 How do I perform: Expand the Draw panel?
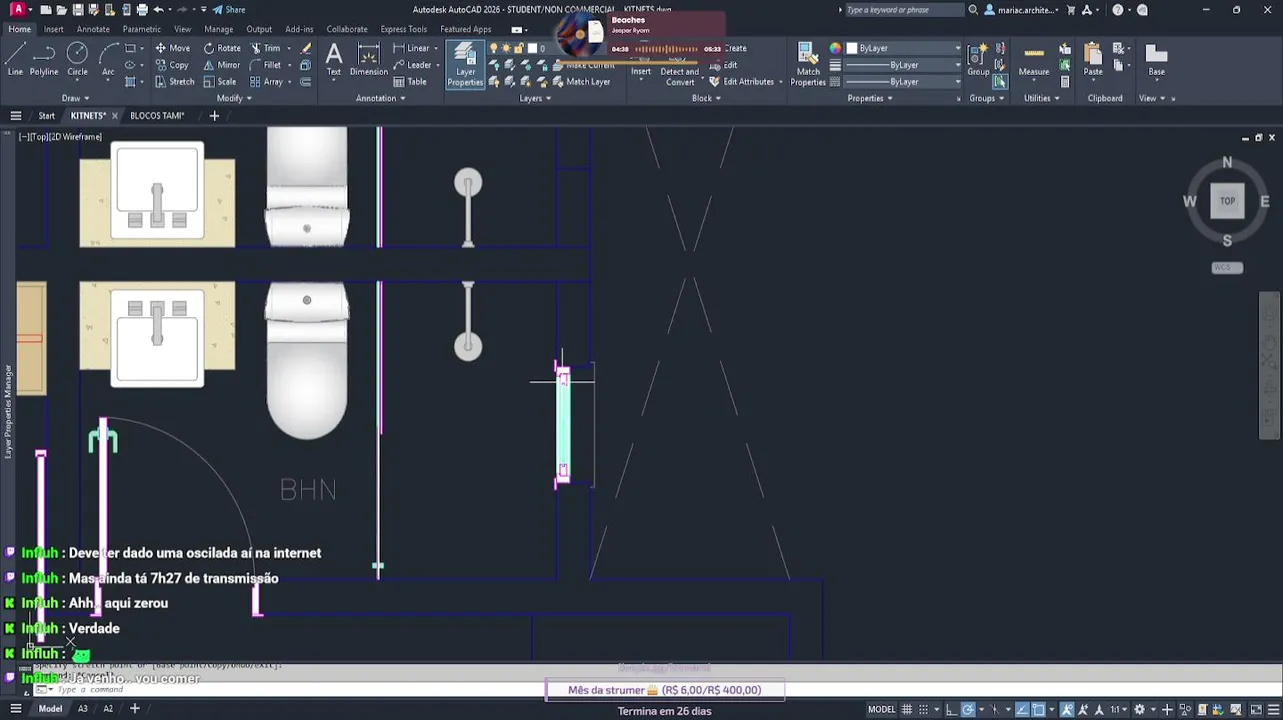(75, 98)
